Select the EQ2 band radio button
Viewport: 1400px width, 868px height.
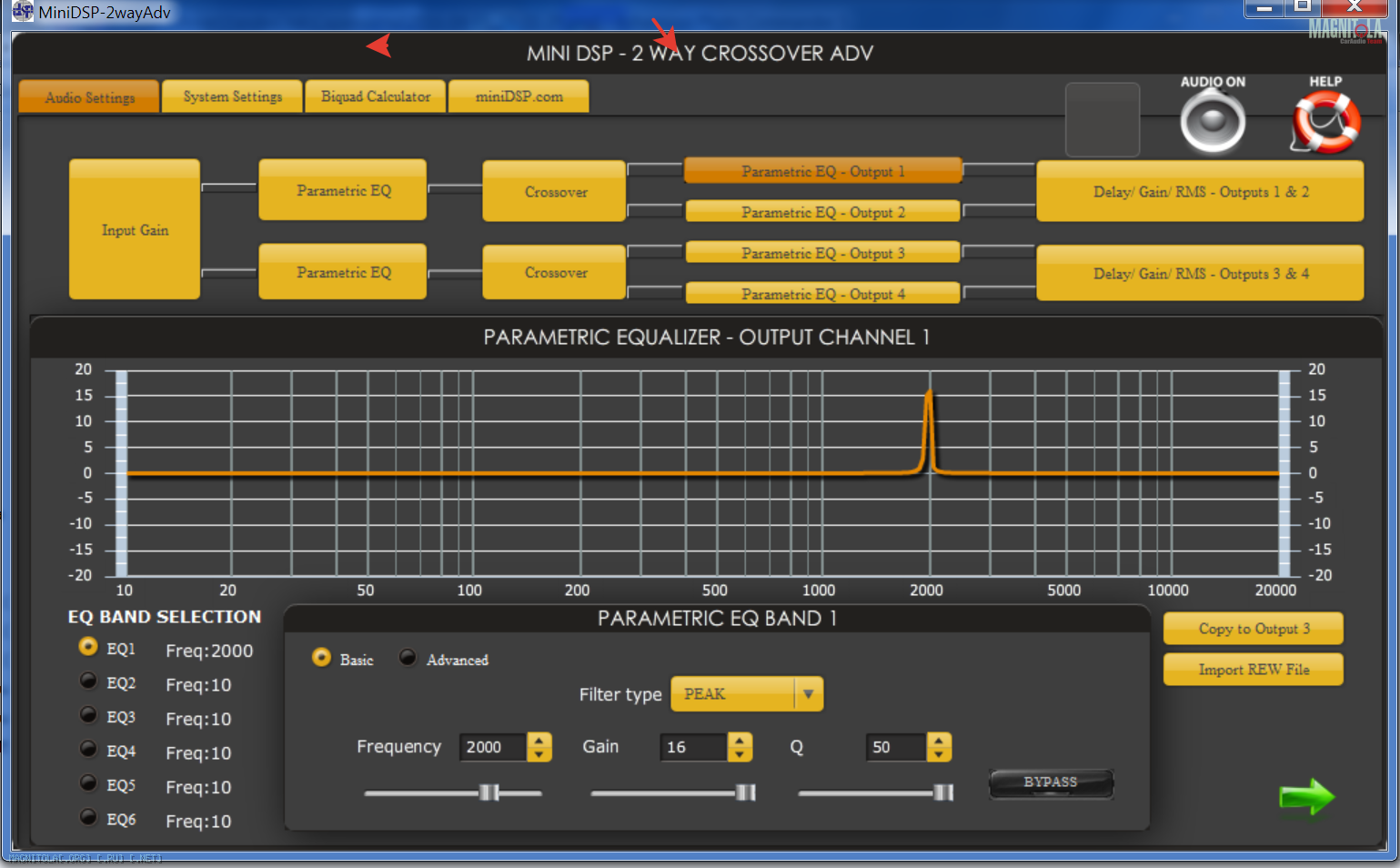point(88,681)
